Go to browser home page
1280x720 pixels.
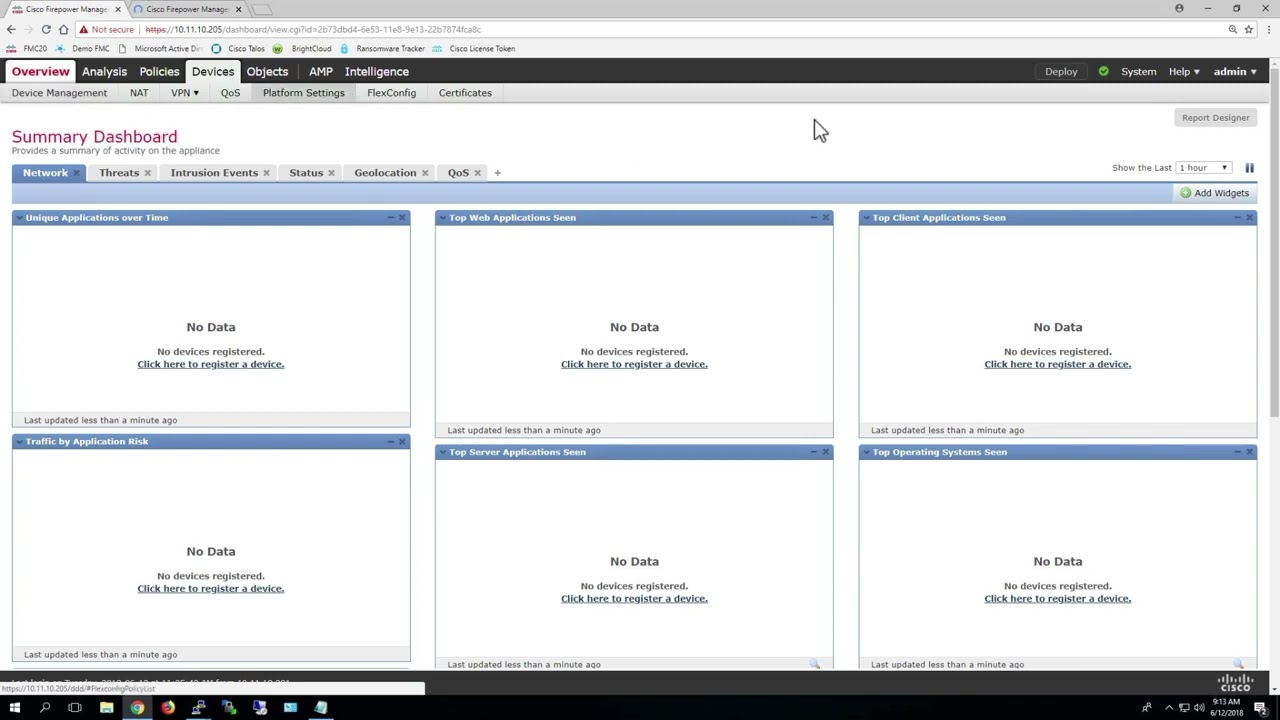tap(63, 29)
